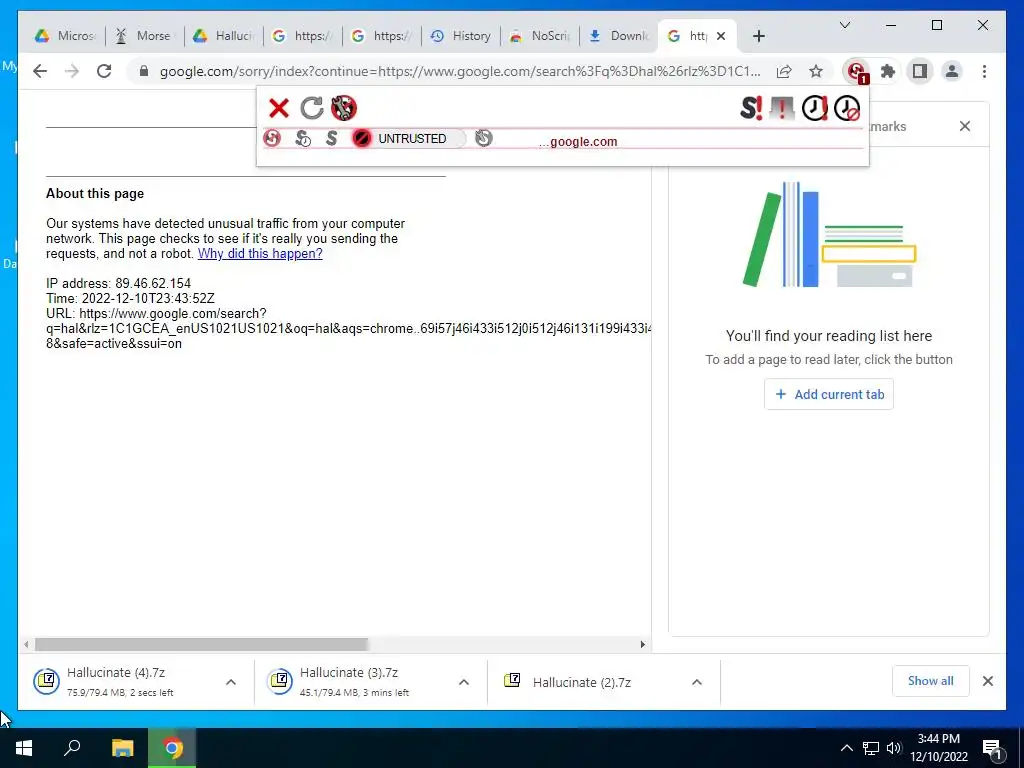
Task: Expand options for Hallucinate (2).7z download
Action: pos(697,682)
